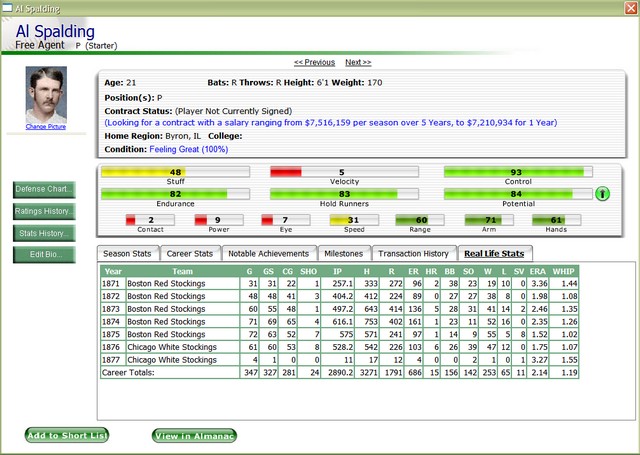The image size is (640, 455).
Task: Close the Al Spalding window
Action: (x=631, y=8)
